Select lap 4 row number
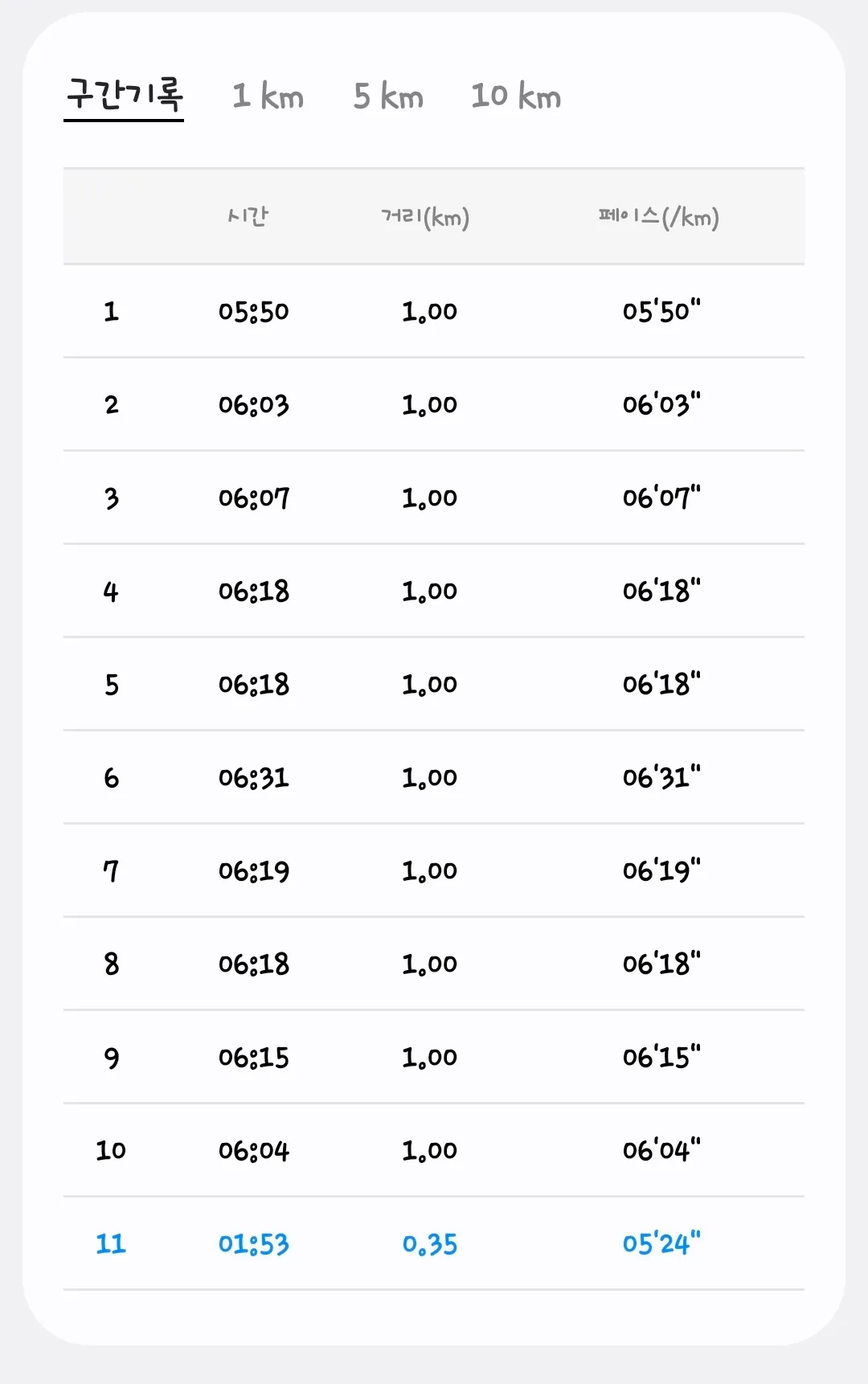This screenshot has height=1384, width=868. 111,592
